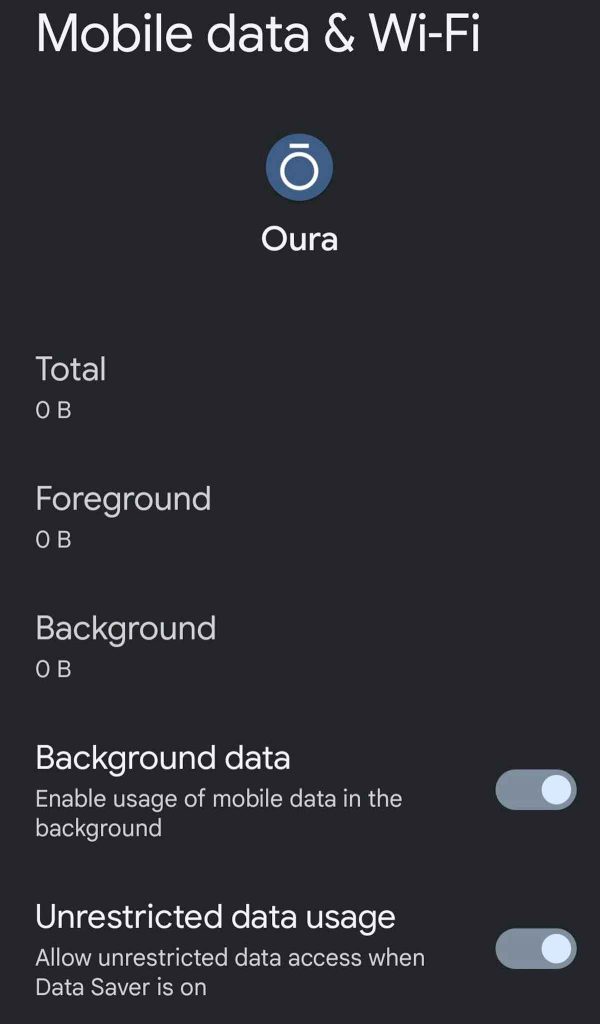Click the word 'Wi-Fi' in the header
This screenshot has width=600, height=1024.
(x=425, y=32)
